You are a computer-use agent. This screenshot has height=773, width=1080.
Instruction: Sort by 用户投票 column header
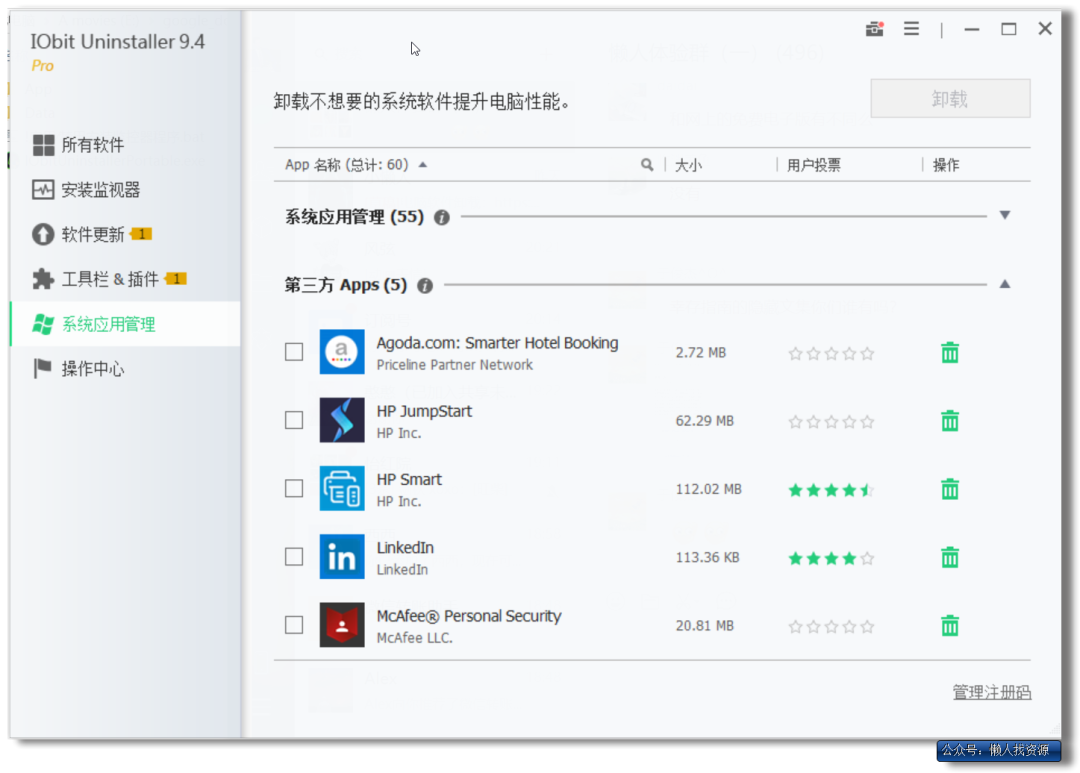coord(813,165)
